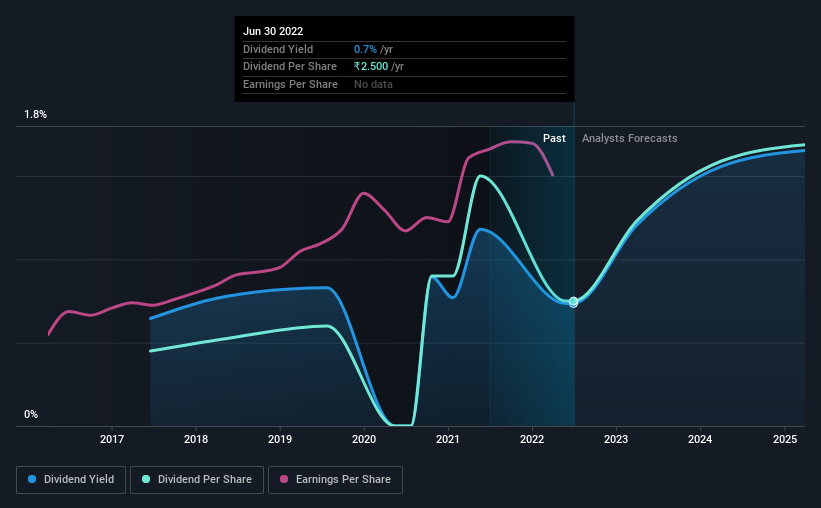Toggle the Earnings Per Share legend button
Screen dimensions: 821x508
tap(335, 480)
